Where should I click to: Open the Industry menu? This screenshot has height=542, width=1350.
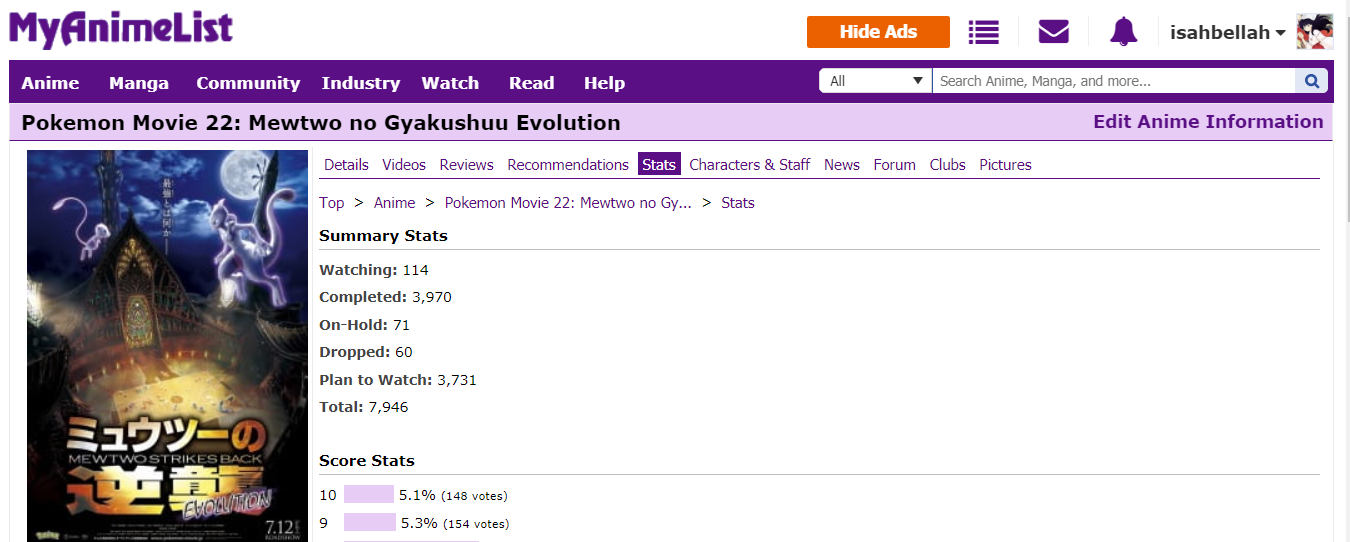pos(361,83)
